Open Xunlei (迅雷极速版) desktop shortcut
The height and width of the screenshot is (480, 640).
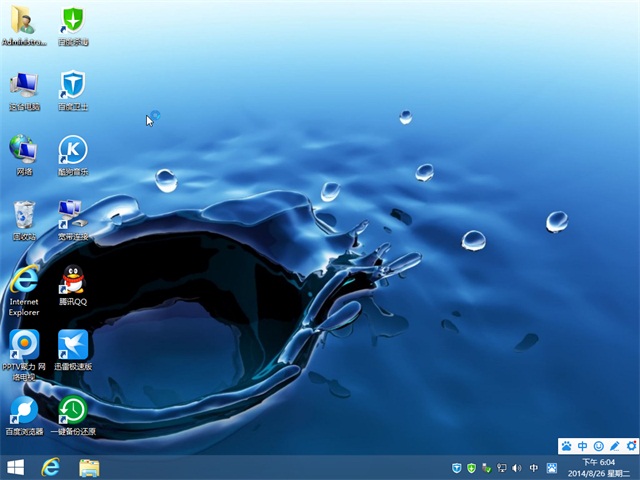[72, 346]
